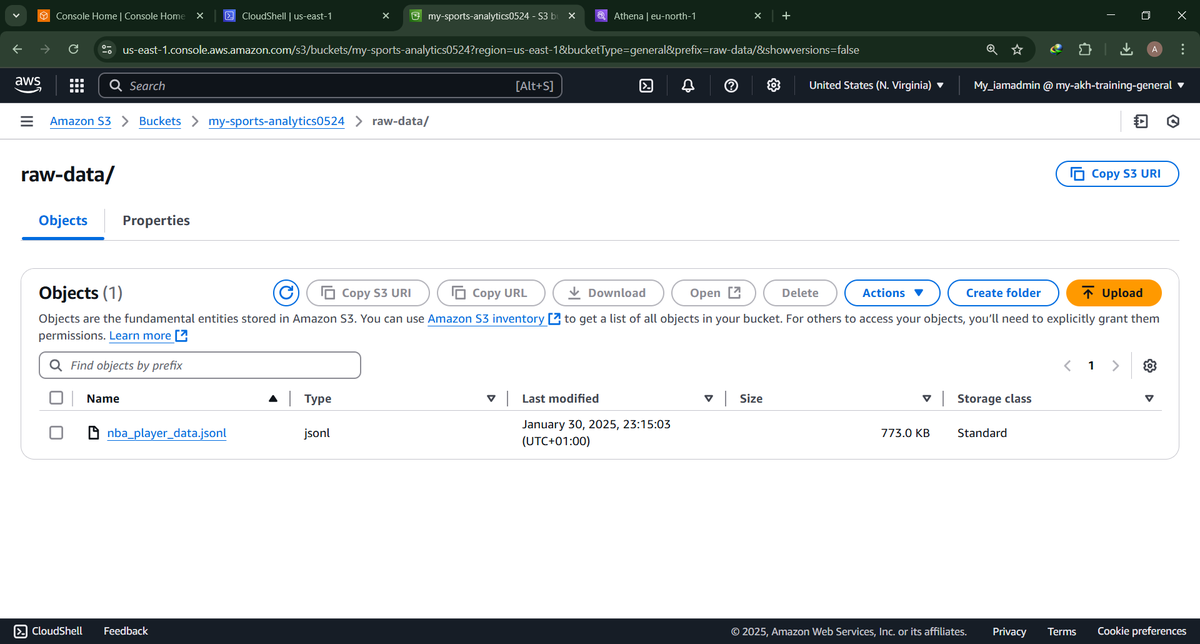Open Chrome three-dot menu
The width and height of the screenshot is (1200, 644).
coord(1183,49)
